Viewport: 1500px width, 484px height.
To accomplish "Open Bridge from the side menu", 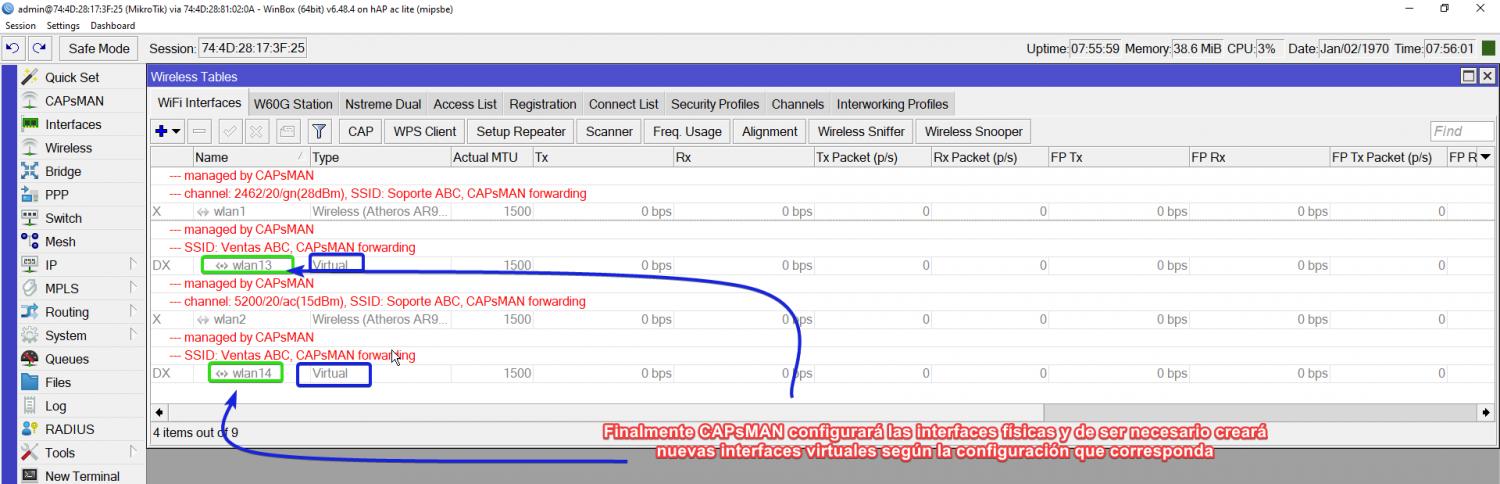I will coord(63,171).
